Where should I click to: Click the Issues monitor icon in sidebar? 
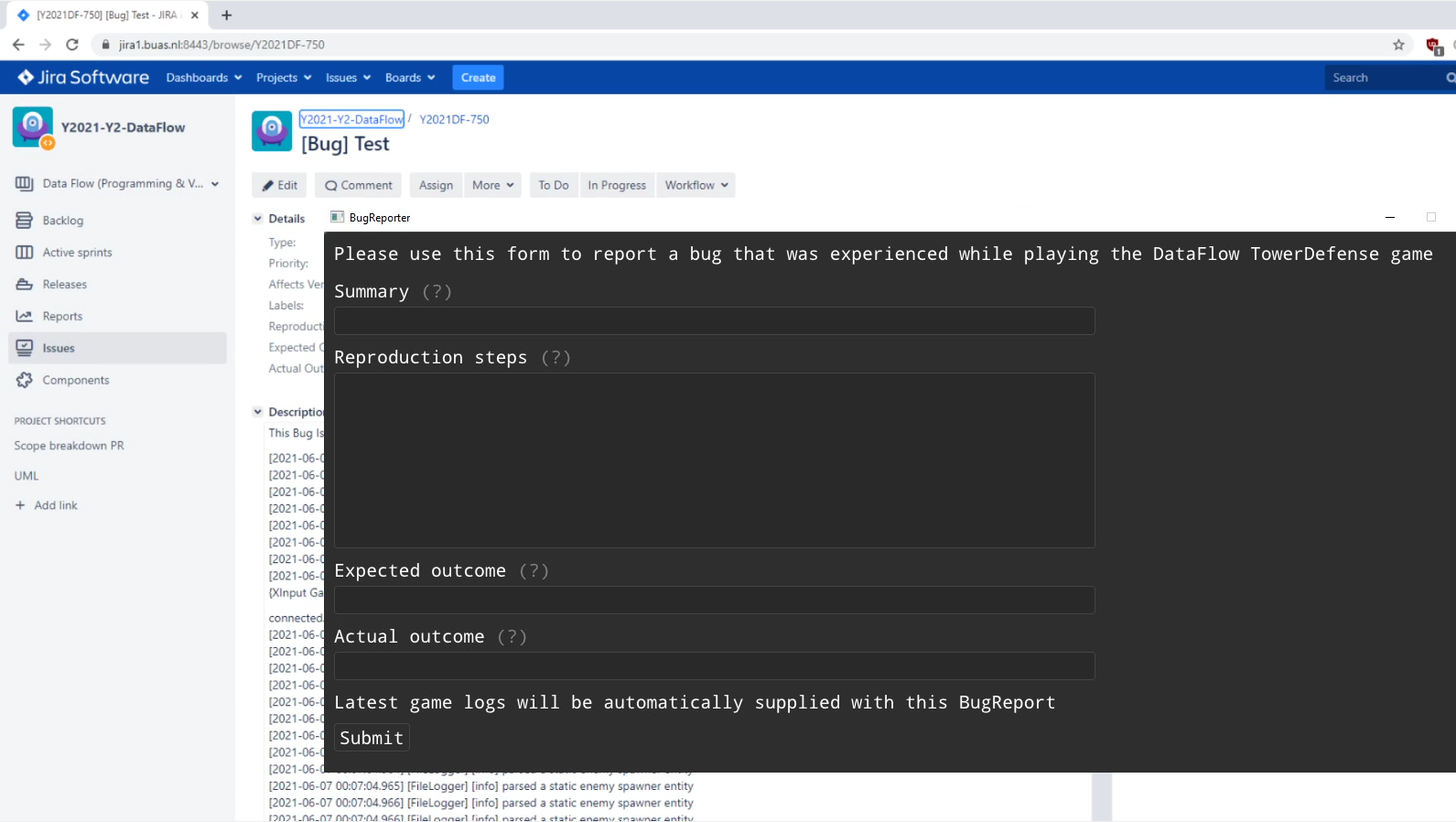24,348
